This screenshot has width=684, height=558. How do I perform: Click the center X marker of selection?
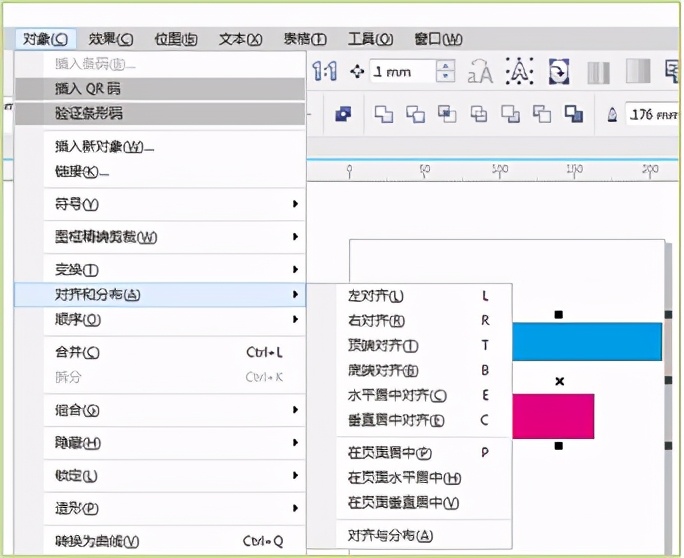560,381
